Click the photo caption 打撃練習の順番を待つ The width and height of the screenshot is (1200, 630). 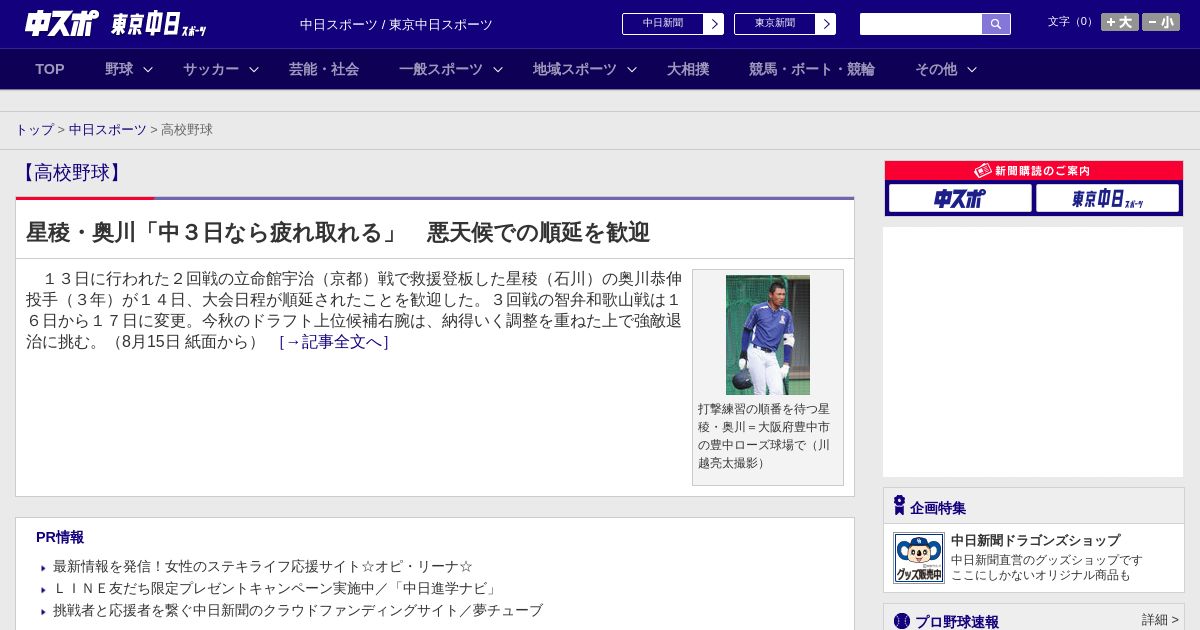[x=764, y=436]
